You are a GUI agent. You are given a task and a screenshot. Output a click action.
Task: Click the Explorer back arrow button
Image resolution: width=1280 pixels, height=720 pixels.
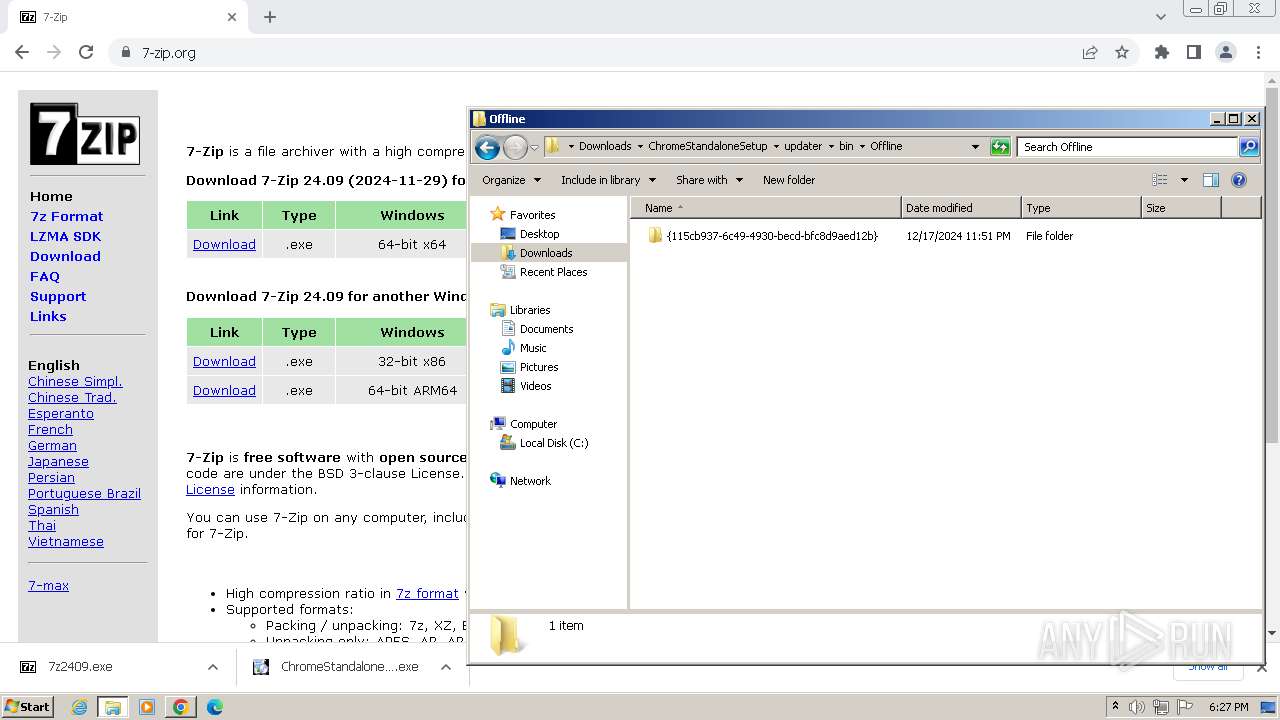[487, 147]
